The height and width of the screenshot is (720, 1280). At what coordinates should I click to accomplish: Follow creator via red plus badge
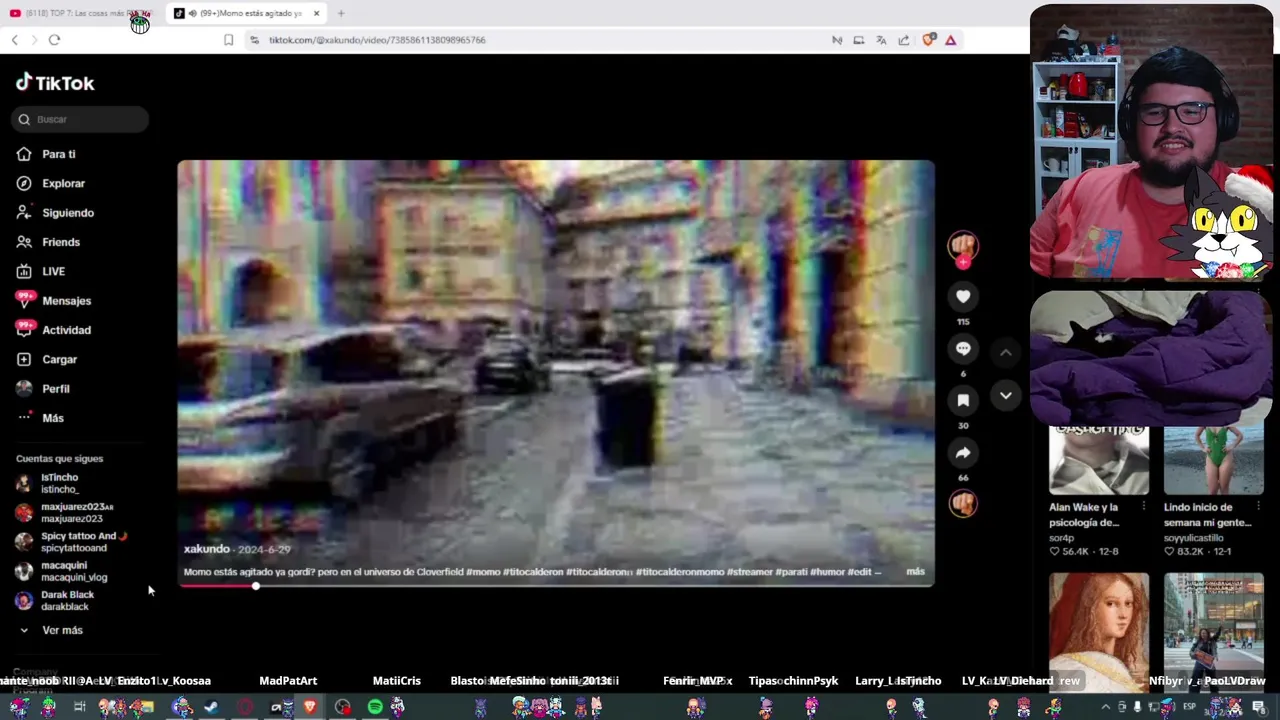tap(963, 262)
